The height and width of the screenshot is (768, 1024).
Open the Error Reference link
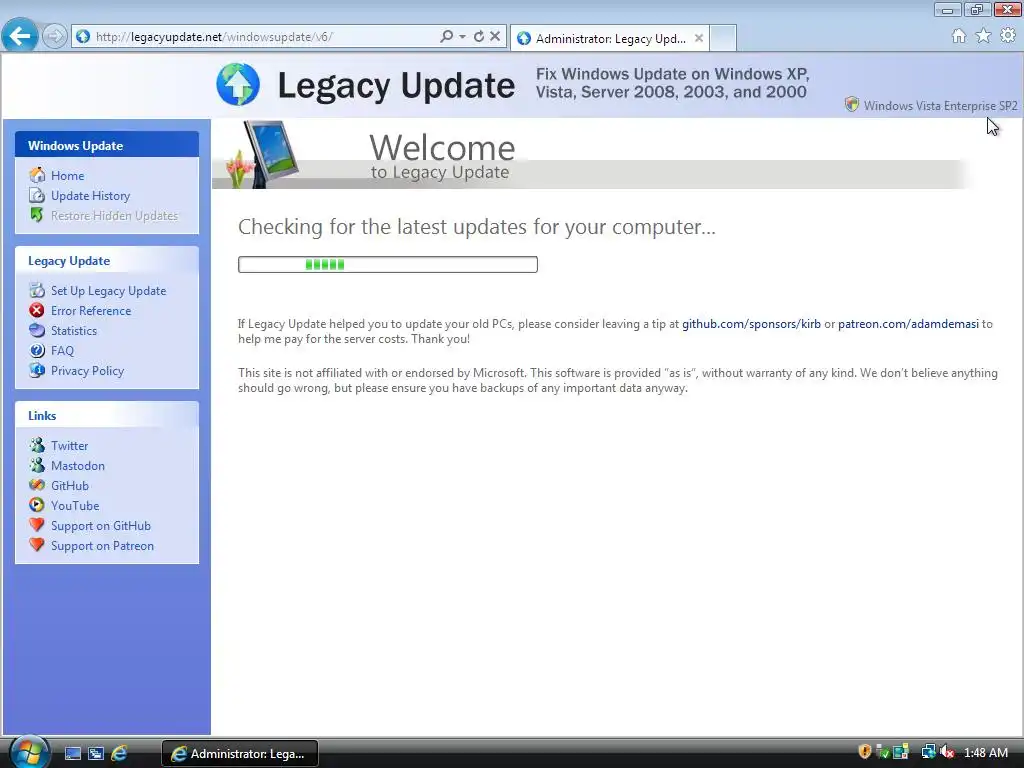(91, 311)
